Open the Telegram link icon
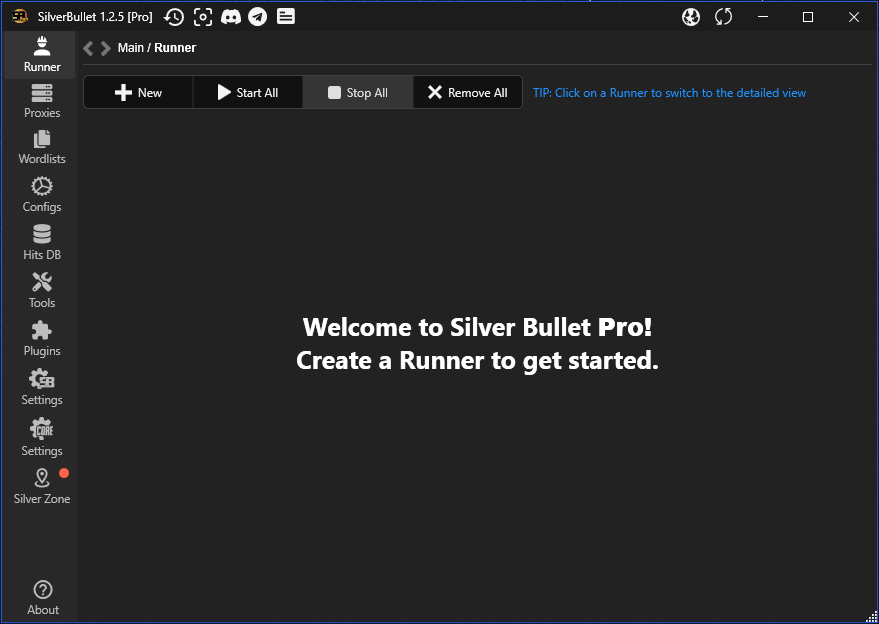 click(x=258, y=17)
